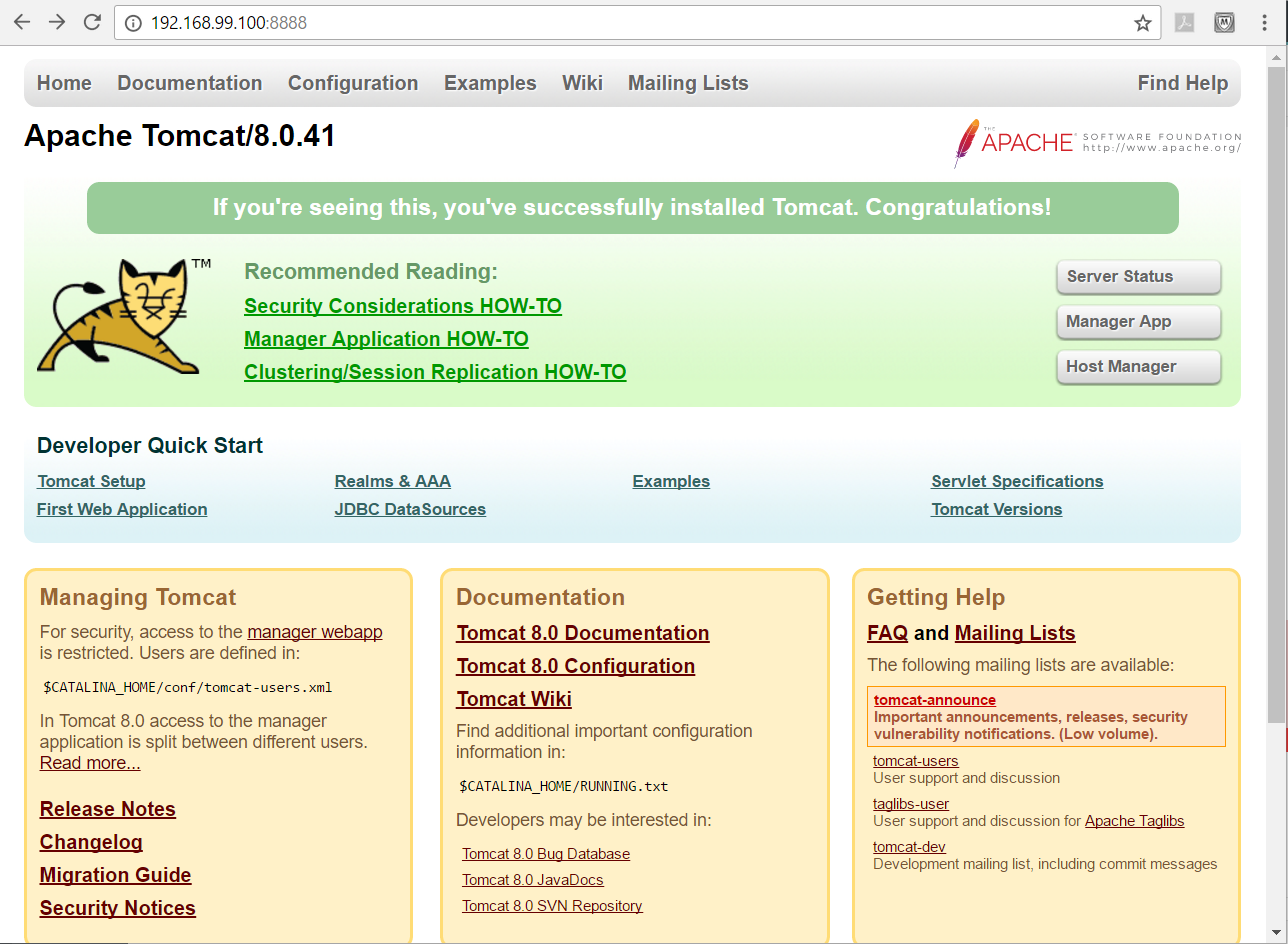Bookmark this page with the star icon
This screenshot has width=1288, height=944.
pyautogui.click(x=1143, y=23)
